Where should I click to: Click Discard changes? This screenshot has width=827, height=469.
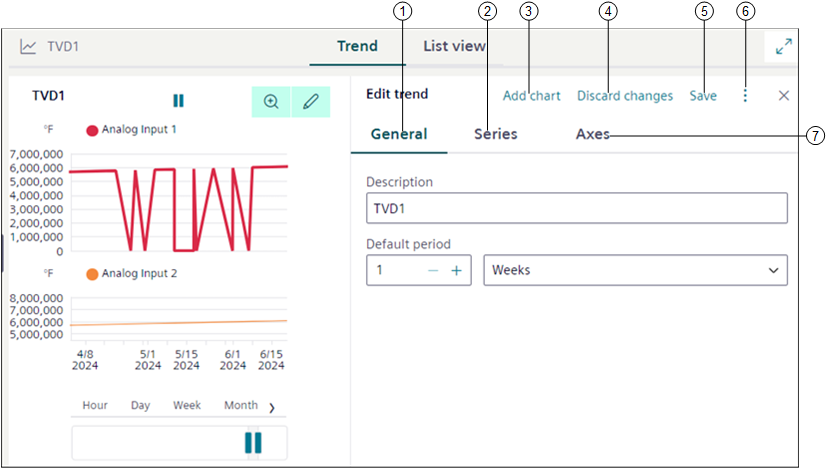[x=625, y=96]
